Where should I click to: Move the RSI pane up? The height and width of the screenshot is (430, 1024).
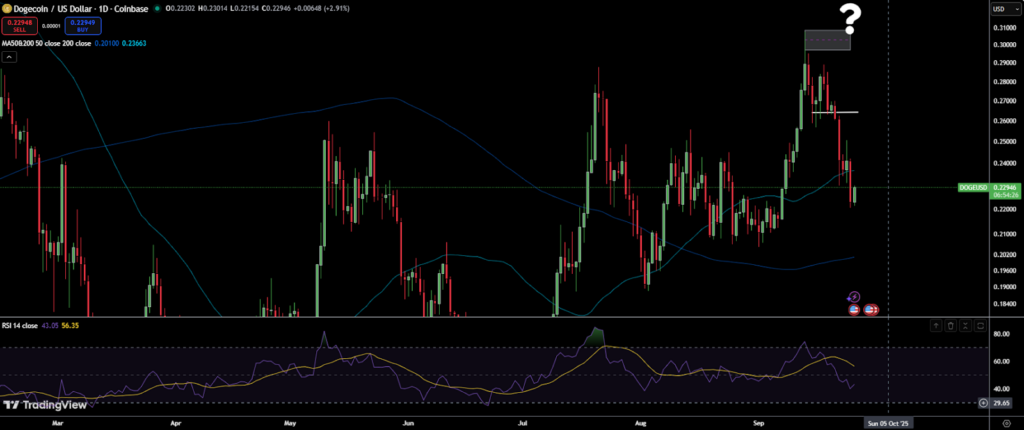[x=936, y=325]
